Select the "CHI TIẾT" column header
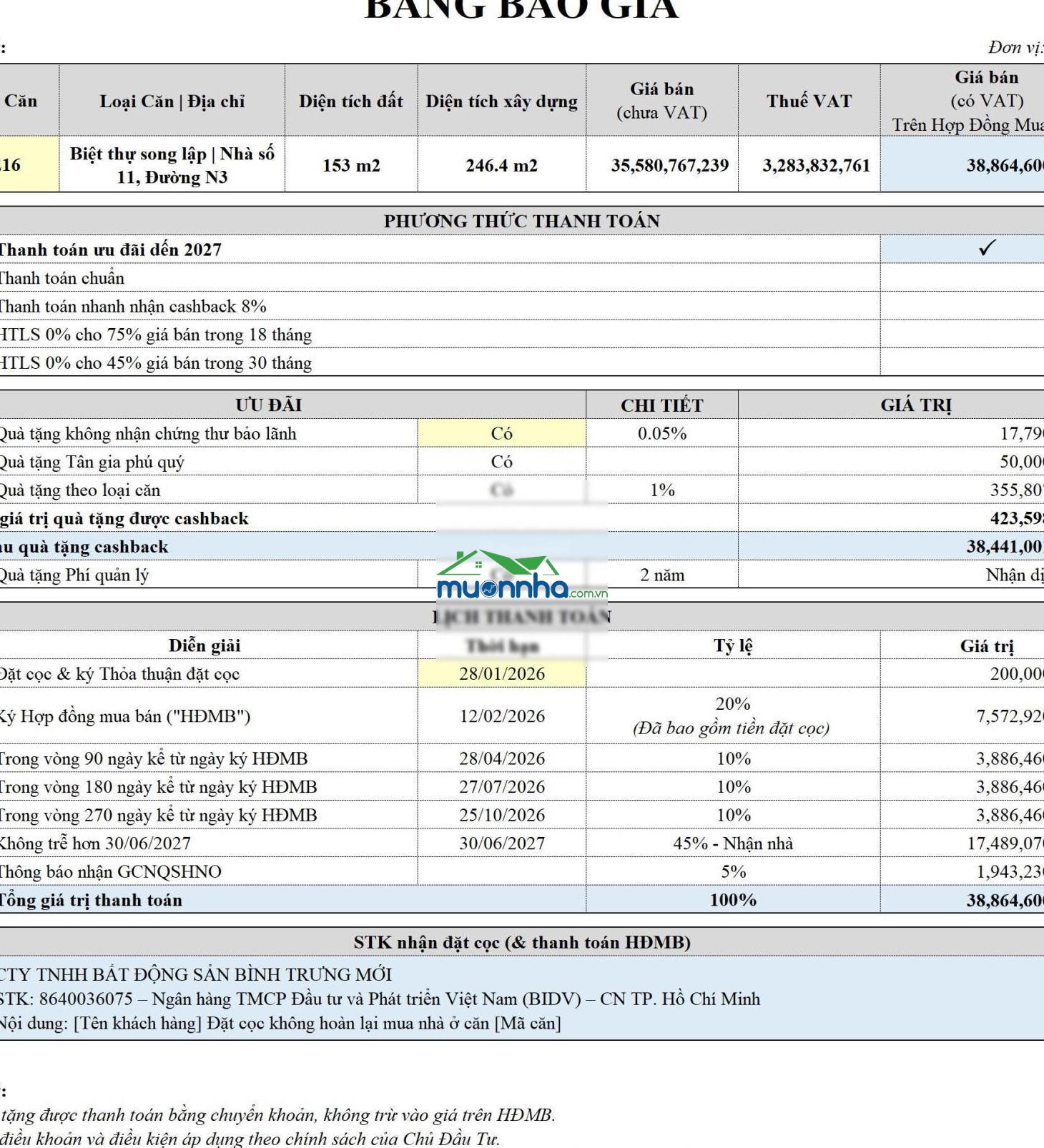The image size is (1044, 1148). (662, 405)
